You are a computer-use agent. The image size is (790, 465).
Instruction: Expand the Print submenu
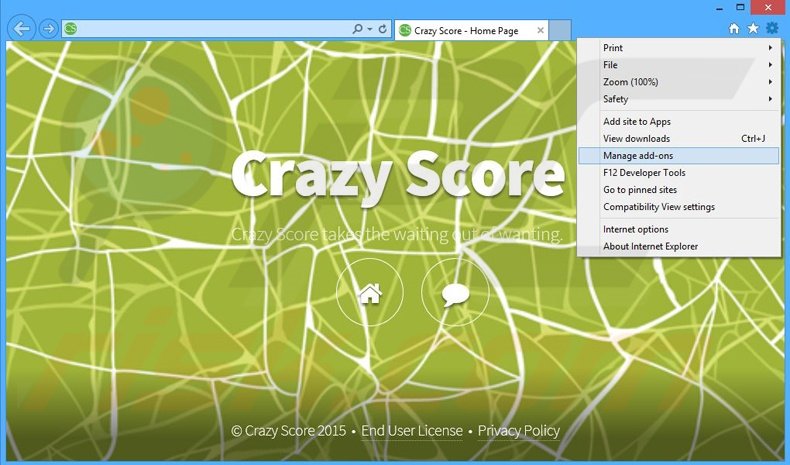click(678, 48)
